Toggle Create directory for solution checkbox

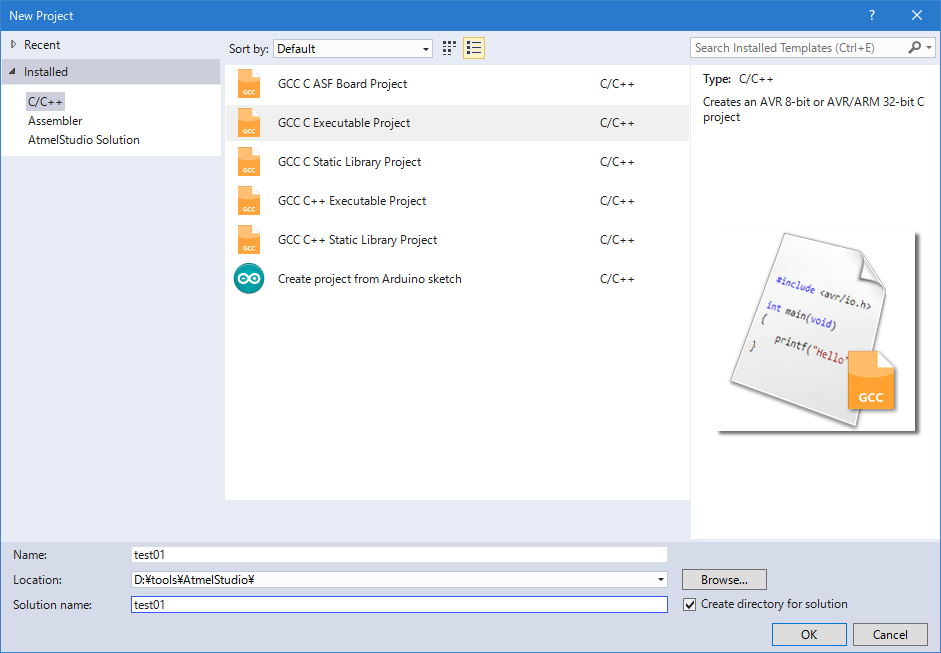click(690, 604)
